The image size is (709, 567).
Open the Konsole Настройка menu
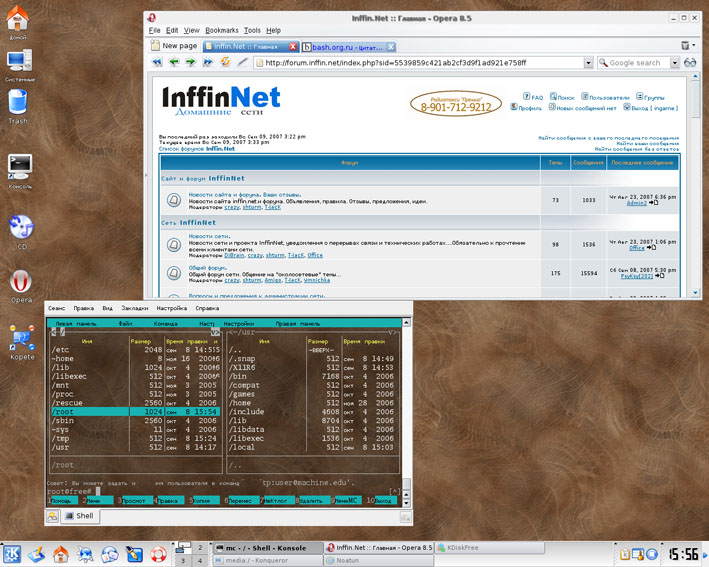click(x=171, y=308)
